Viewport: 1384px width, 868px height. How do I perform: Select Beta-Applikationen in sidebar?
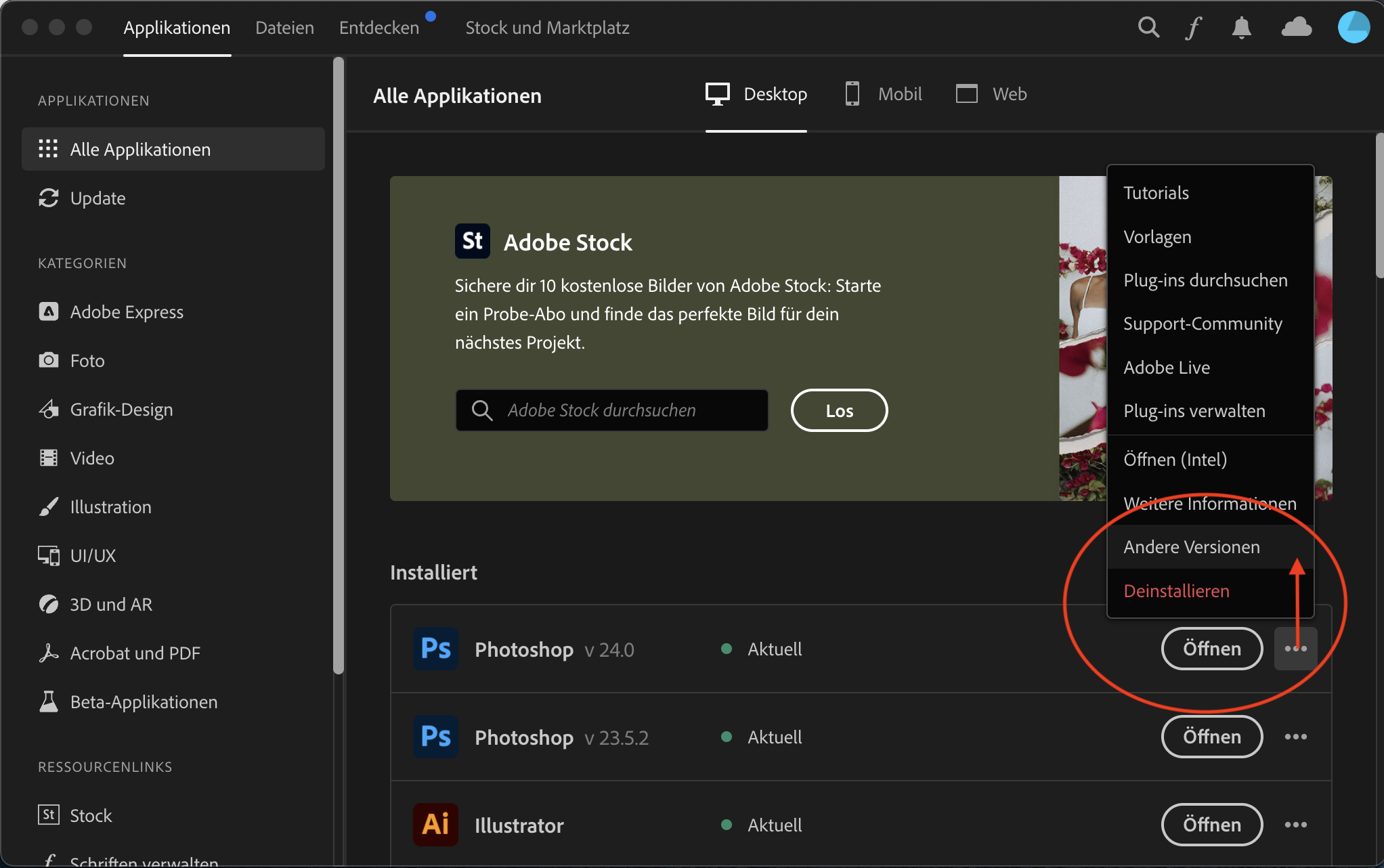144,702
